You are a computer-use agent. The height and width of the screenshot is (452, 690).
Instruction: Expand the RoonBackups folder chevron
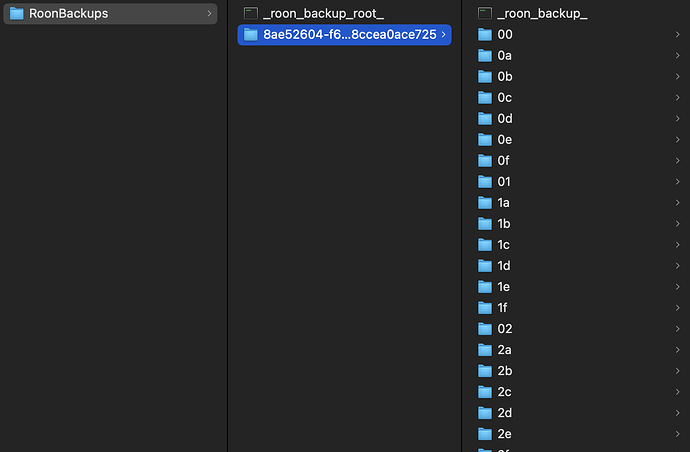point(209,14)
